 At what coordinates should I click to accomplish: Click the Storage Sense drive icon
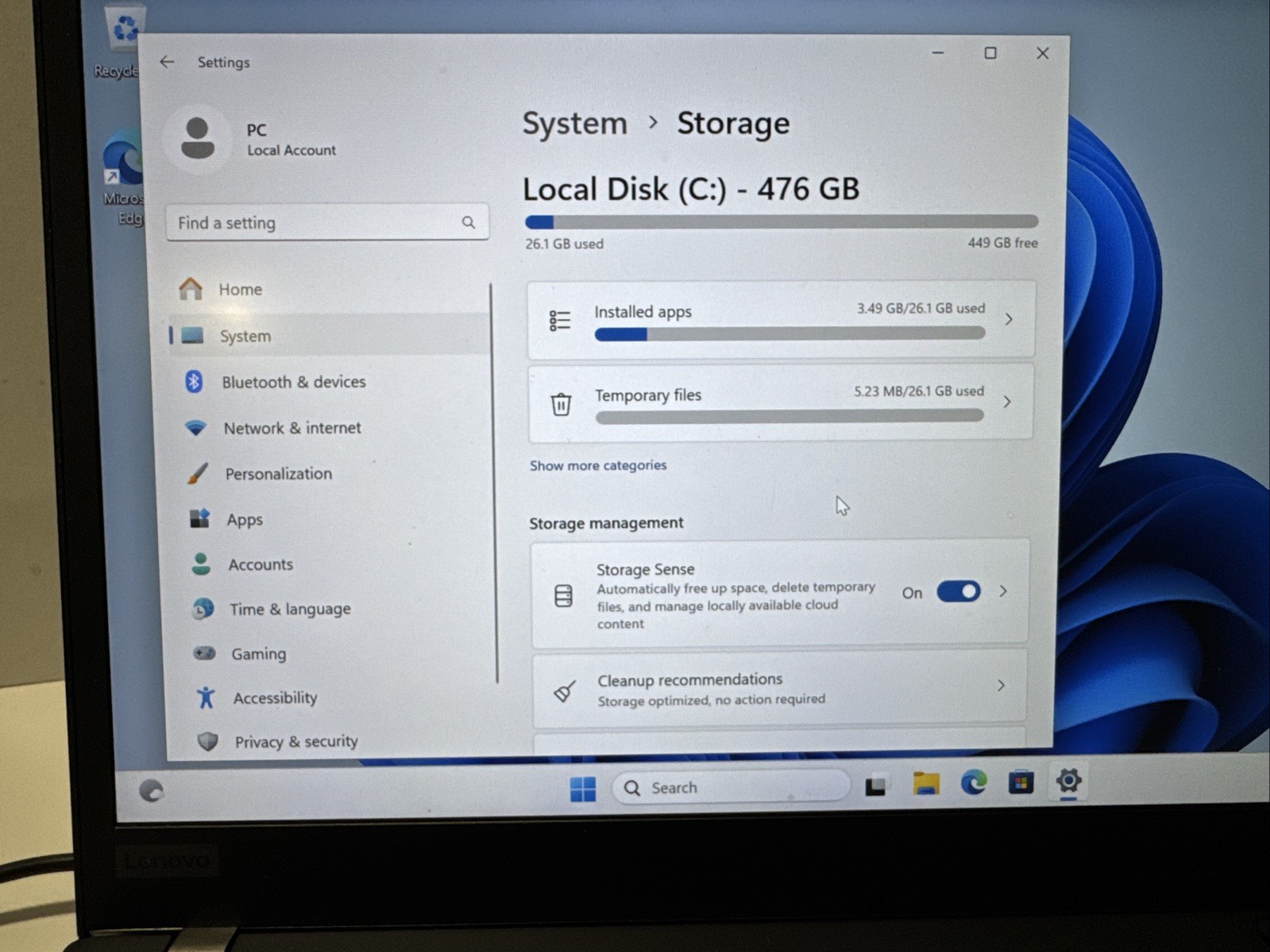pos(563,595)
